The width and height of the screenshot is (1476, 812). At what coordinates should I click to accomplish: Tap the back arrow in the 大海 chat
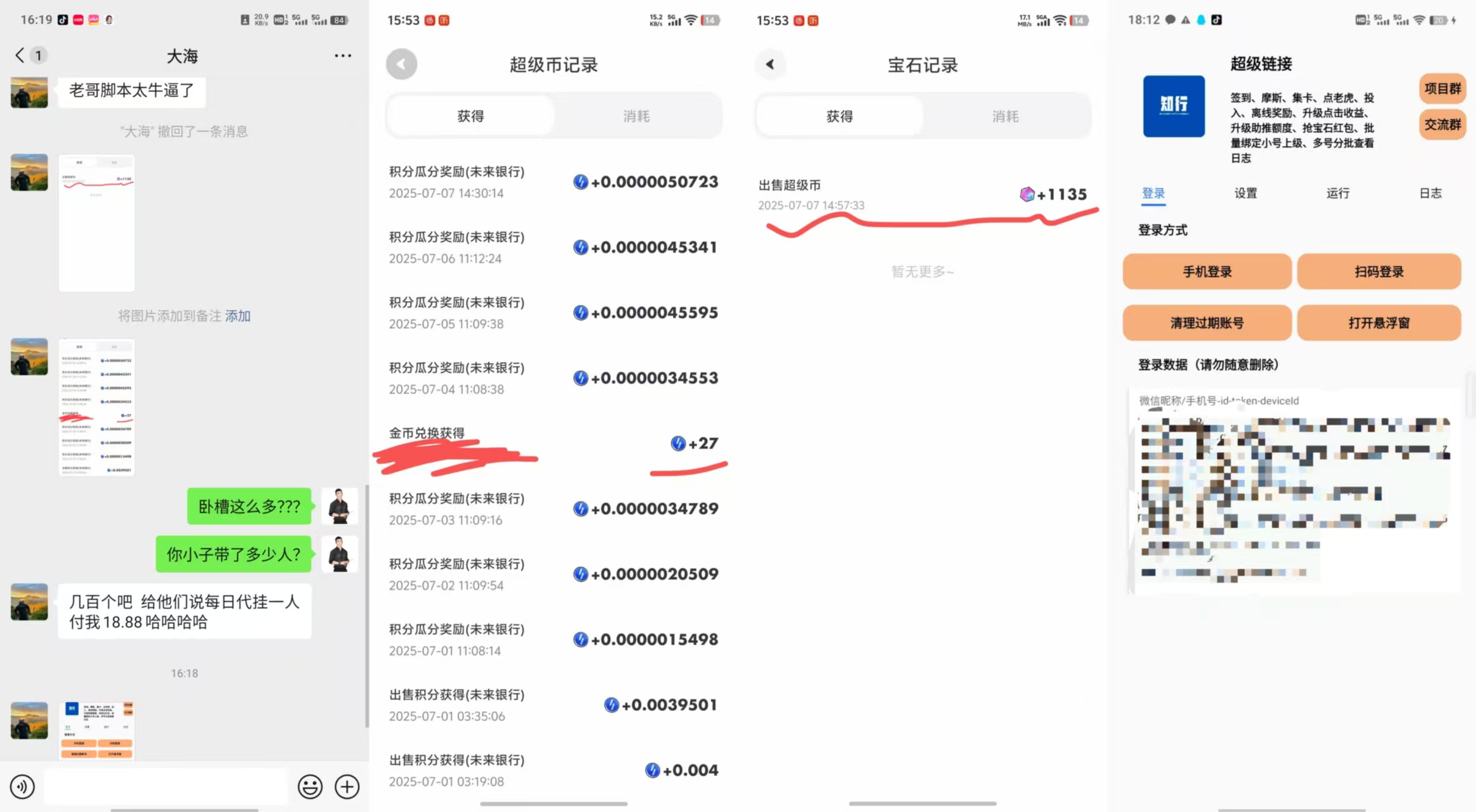click(x=20, y=56)
